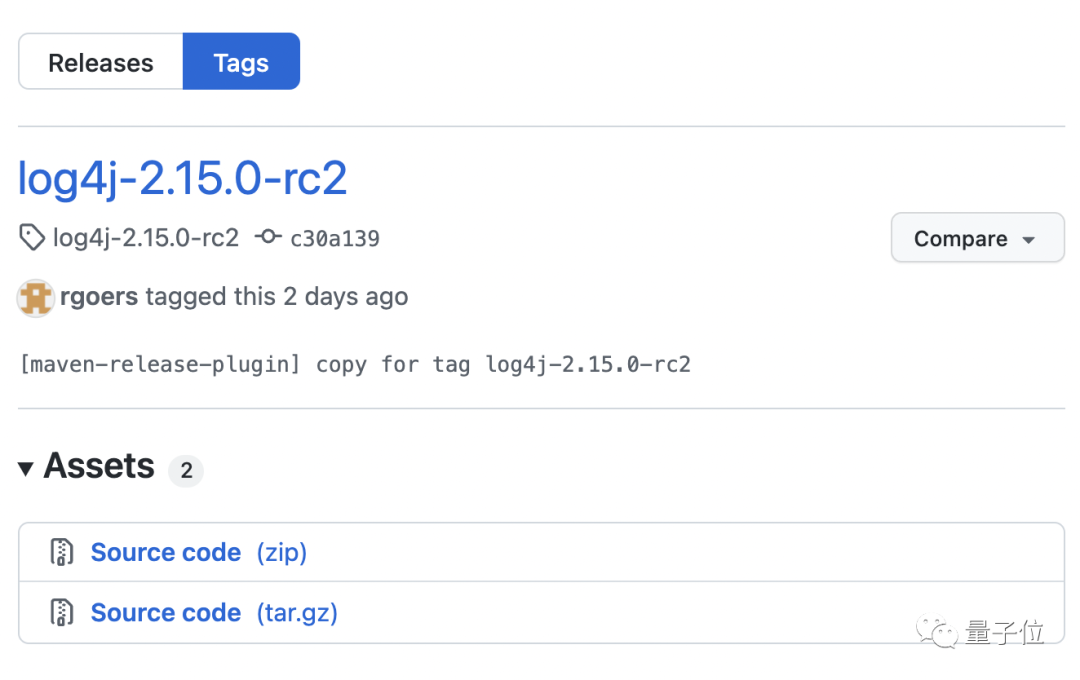Download Source code (zip)

(x=166, y=552)
